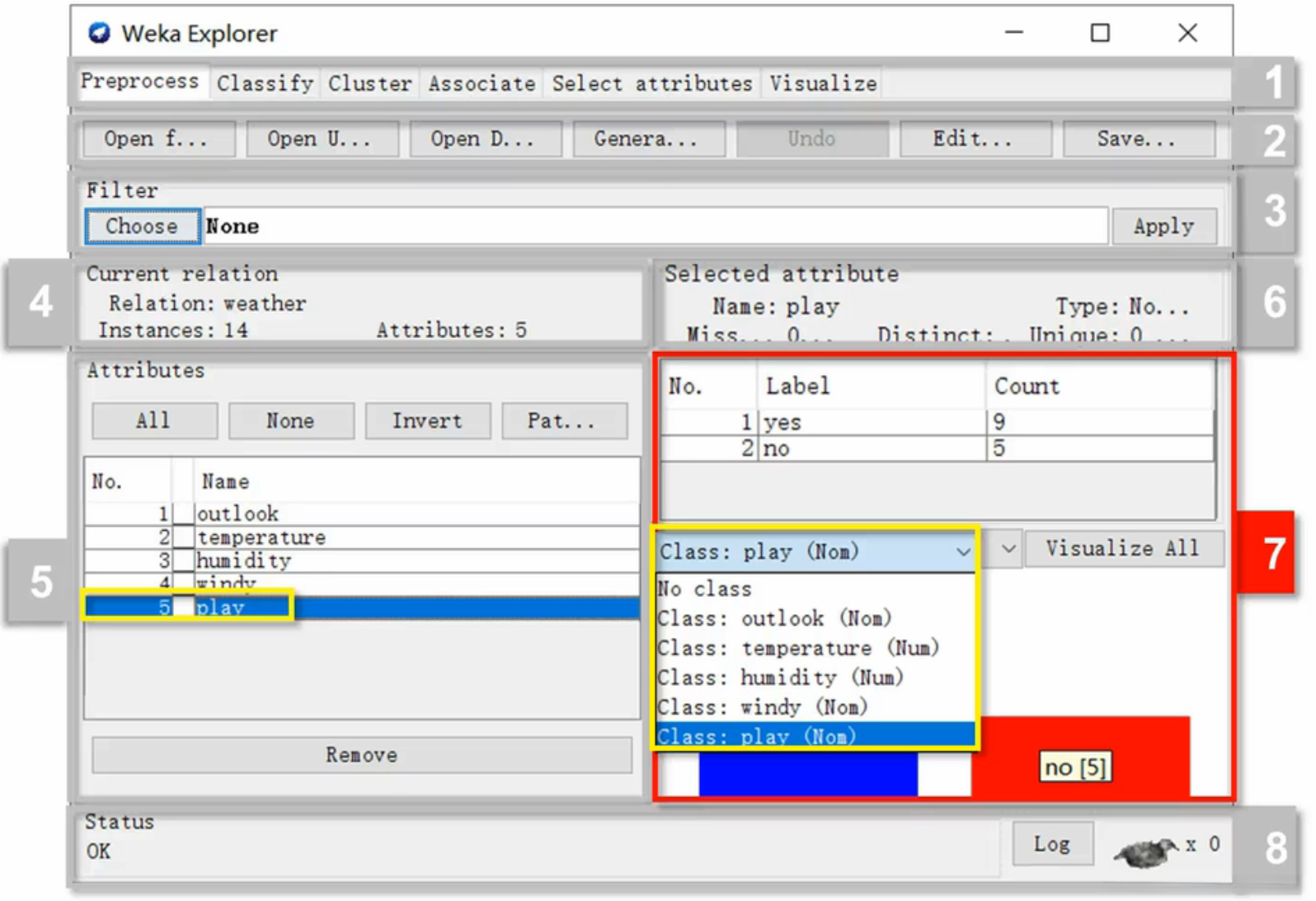Click the filter field showing None
Viewport: 1316px width, 901px height.
pos(656,226)
